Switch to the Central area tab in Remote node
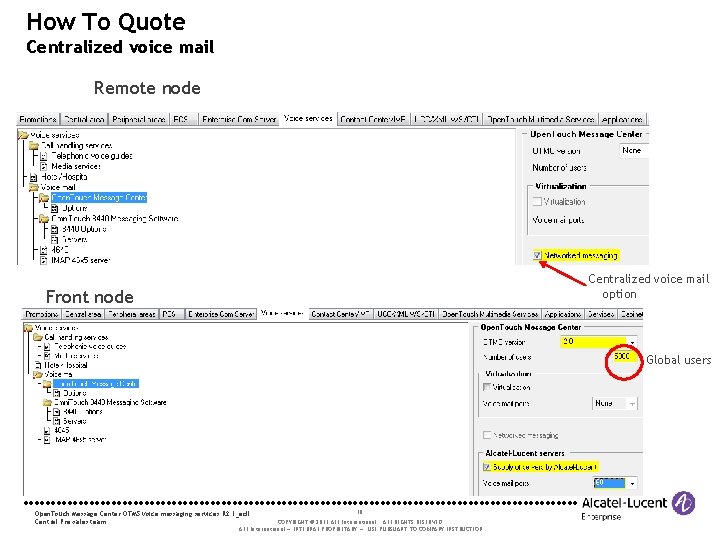Screen dimensions: 720x540 point(84,119)
